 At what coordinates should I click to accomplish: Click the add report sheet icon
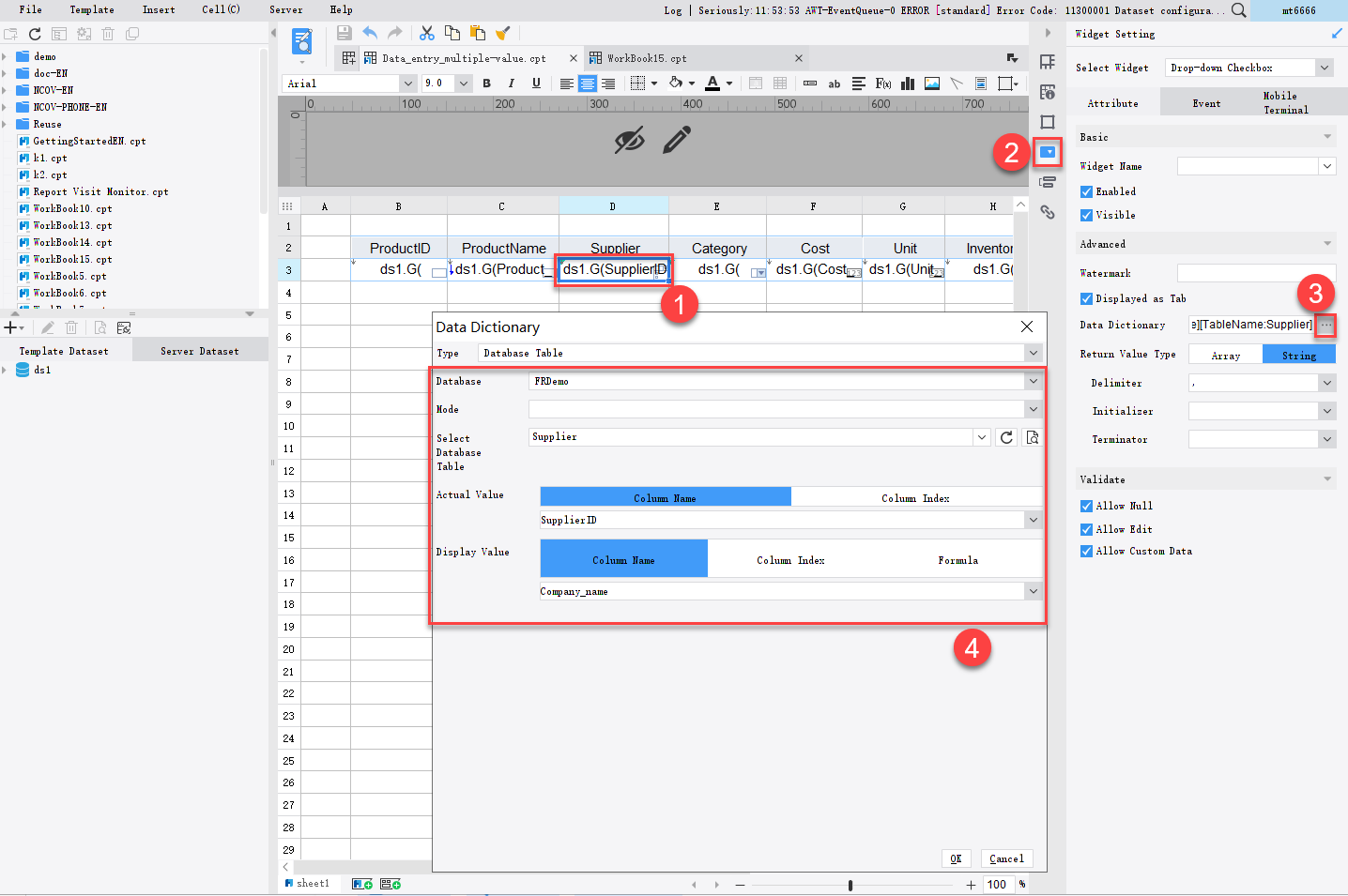[362, 884]
